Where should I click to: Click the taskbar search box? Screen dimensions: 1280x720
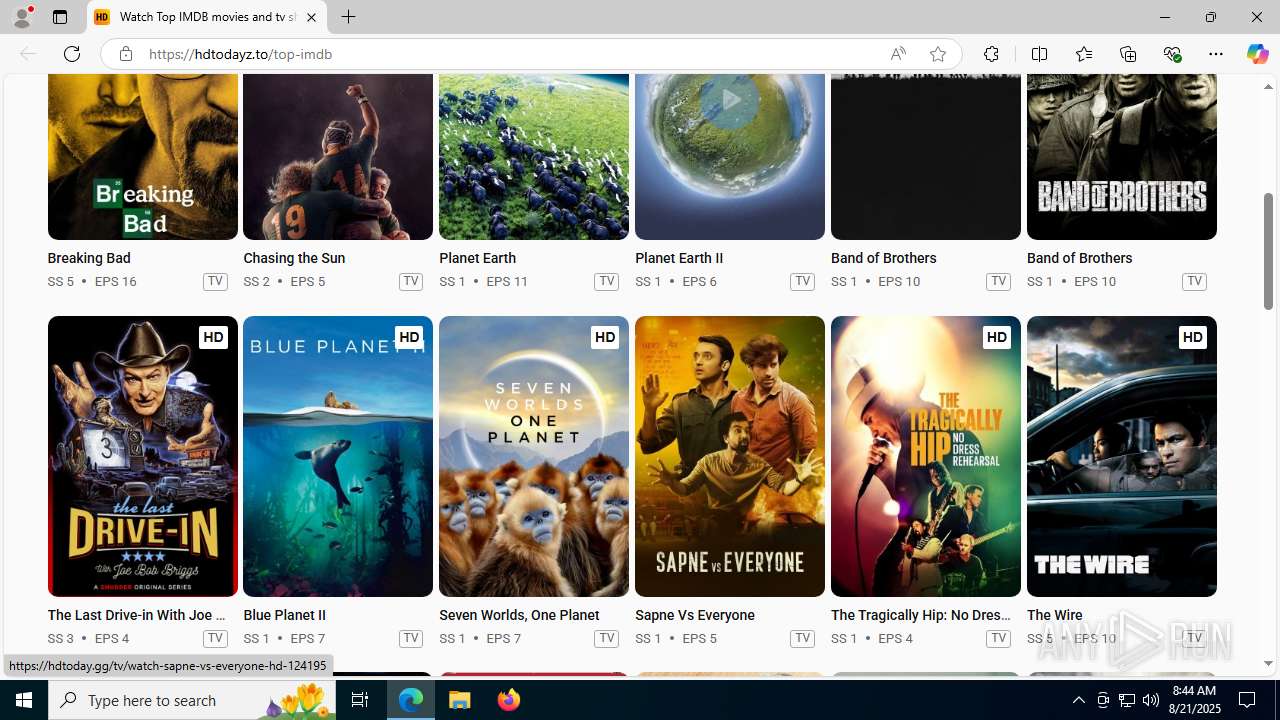tap(192, 700)
